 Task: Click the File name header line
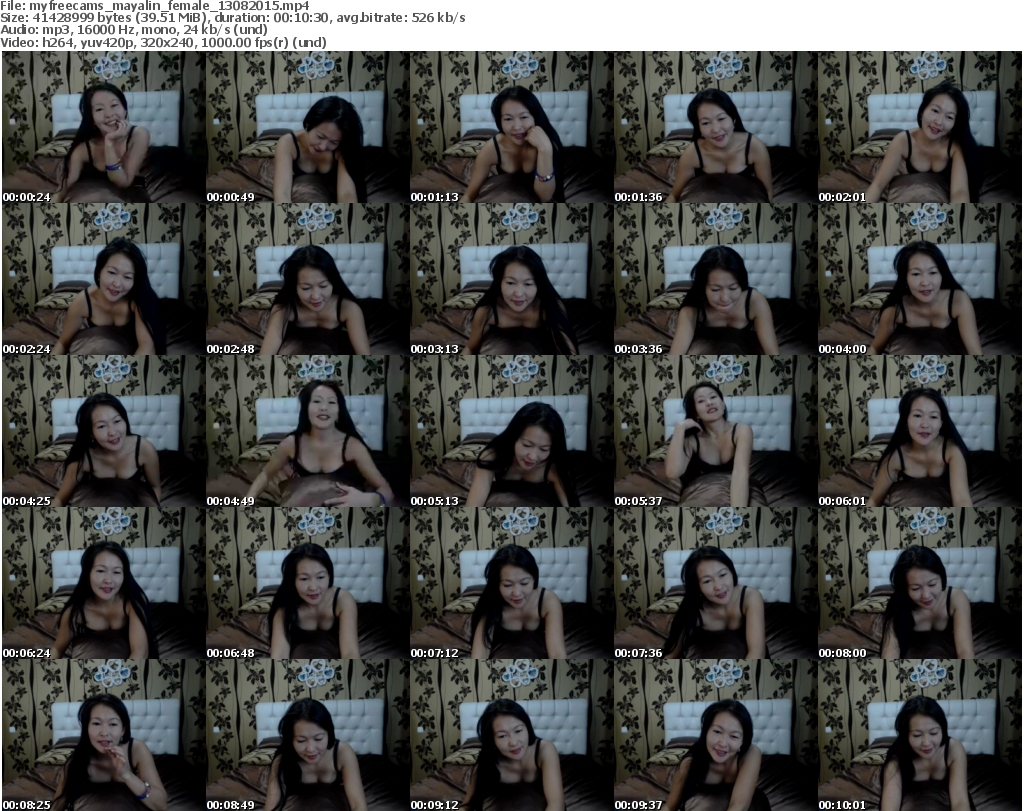[155, 6]
